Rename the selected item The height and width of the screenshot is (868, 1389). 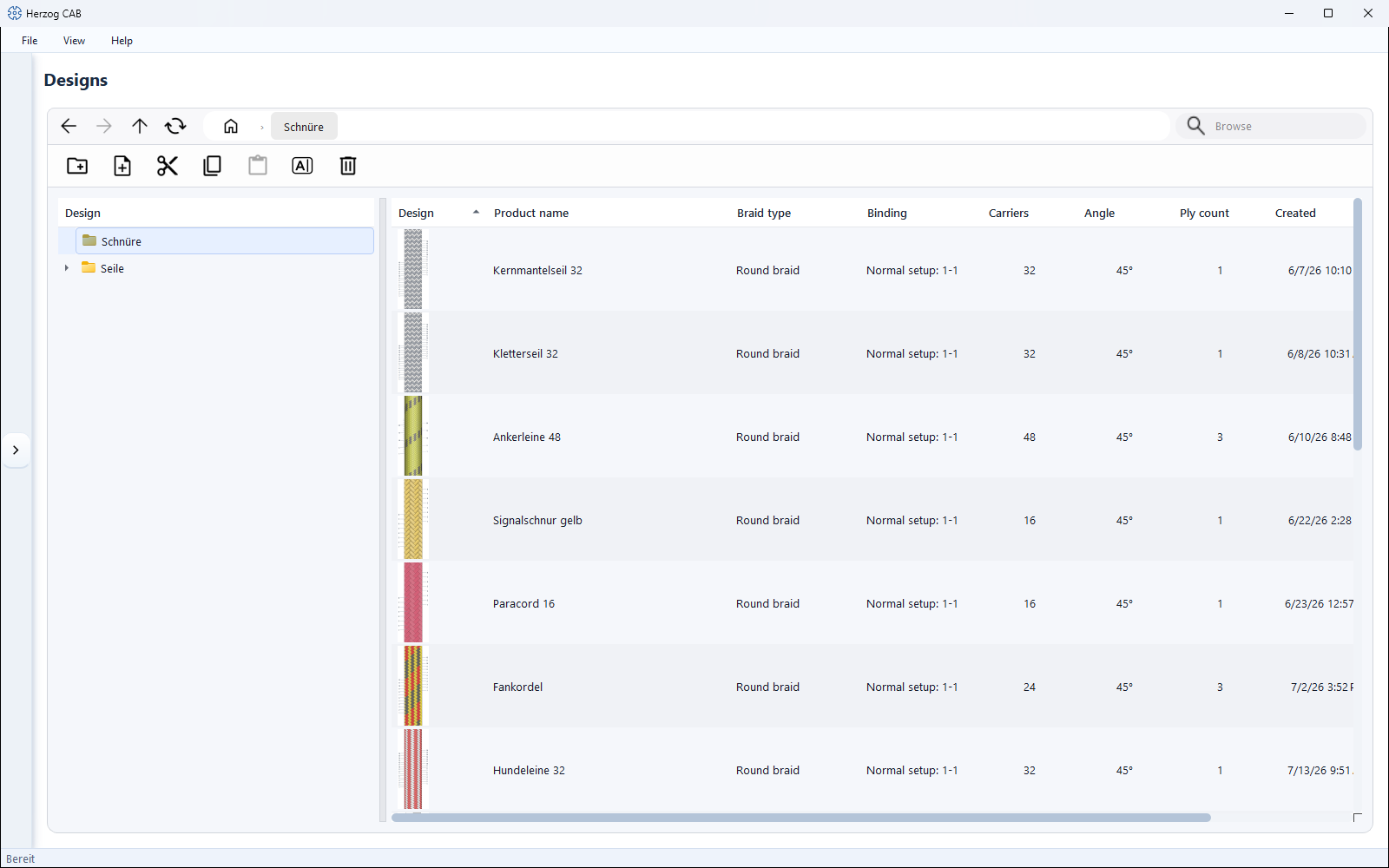coord(303,166)
